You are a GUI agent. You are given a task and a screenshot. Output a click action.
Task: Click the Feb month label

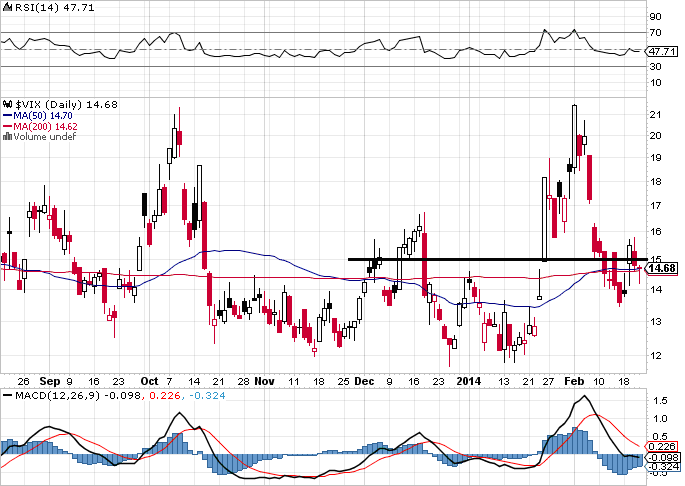pos(574,382)
